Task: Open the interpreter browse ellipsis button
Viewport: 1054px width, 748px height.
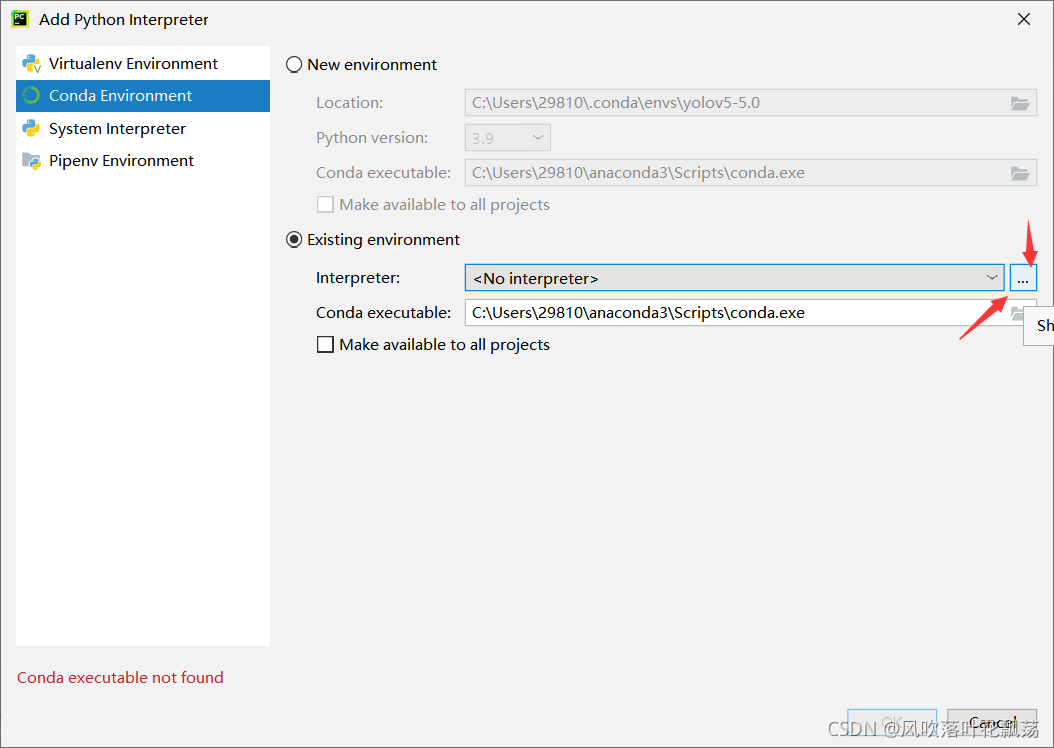Action: (1022, 278)
